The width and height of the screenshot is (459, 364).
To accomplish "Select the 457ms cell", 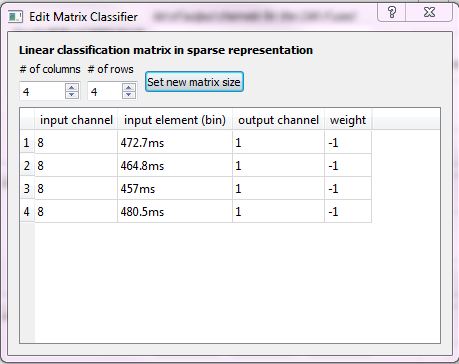I will 175,189.
